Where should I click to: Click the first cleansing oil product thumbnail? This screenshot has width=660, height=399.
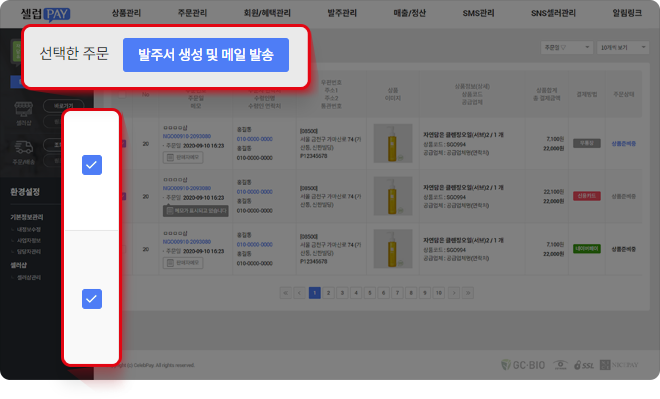click(393, 143)
